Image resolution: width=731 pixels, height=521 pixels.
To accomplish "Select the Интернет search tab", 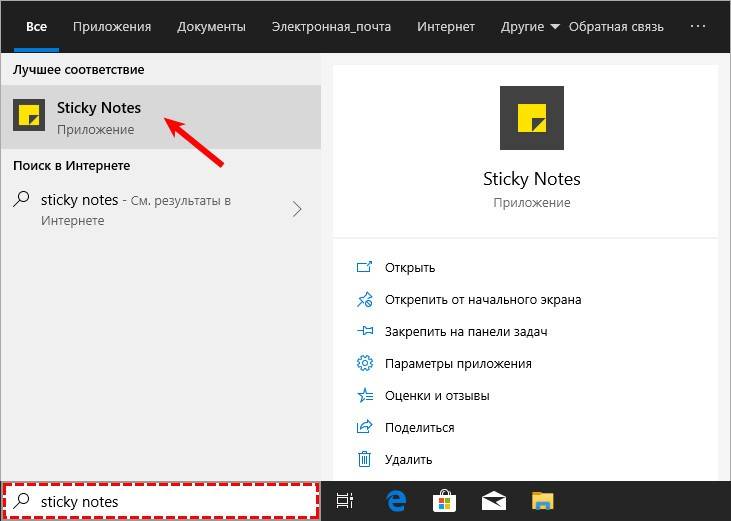I will pos(446,27).
